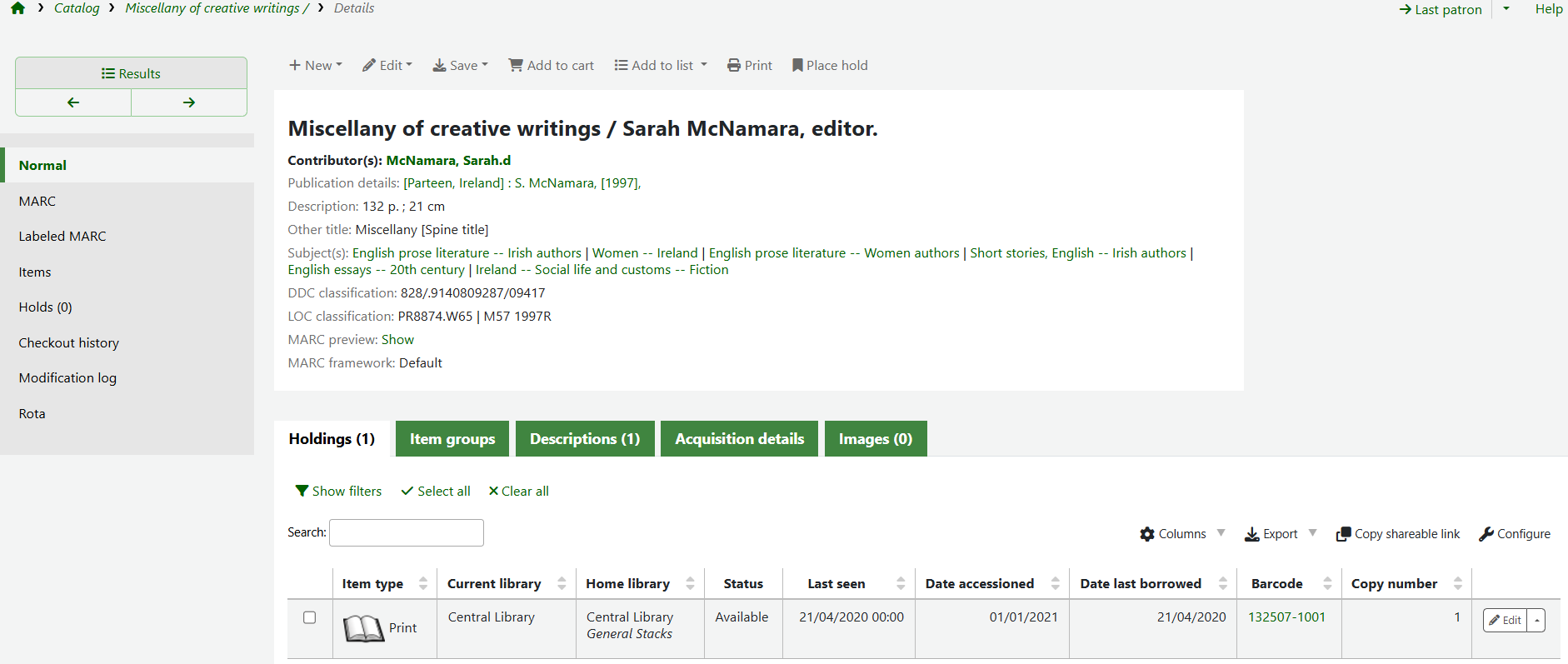Go to previous result with left arrow
Screen dimensions: 1568x664
(x=73, y=102)
